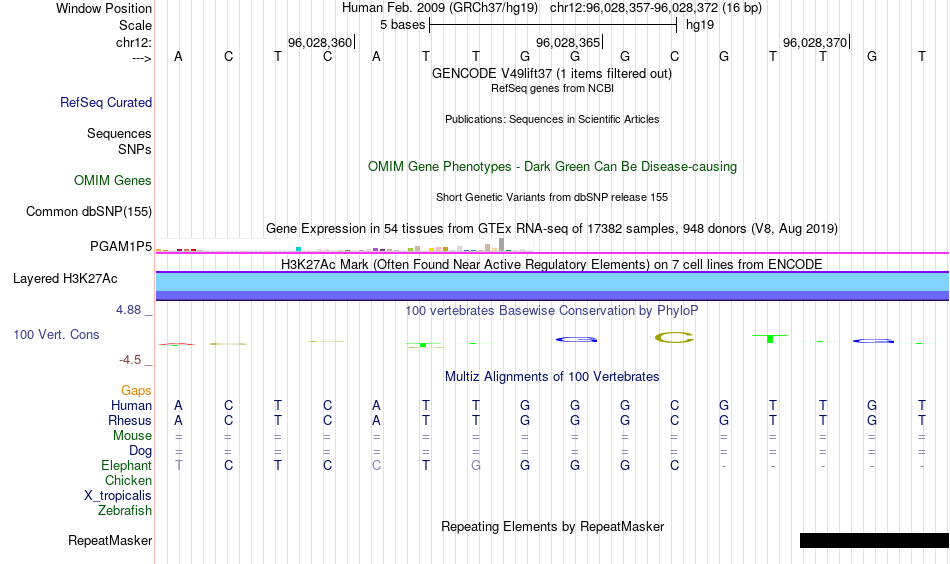
Task: Select the Chicken species label
Action: click(128, 480)
